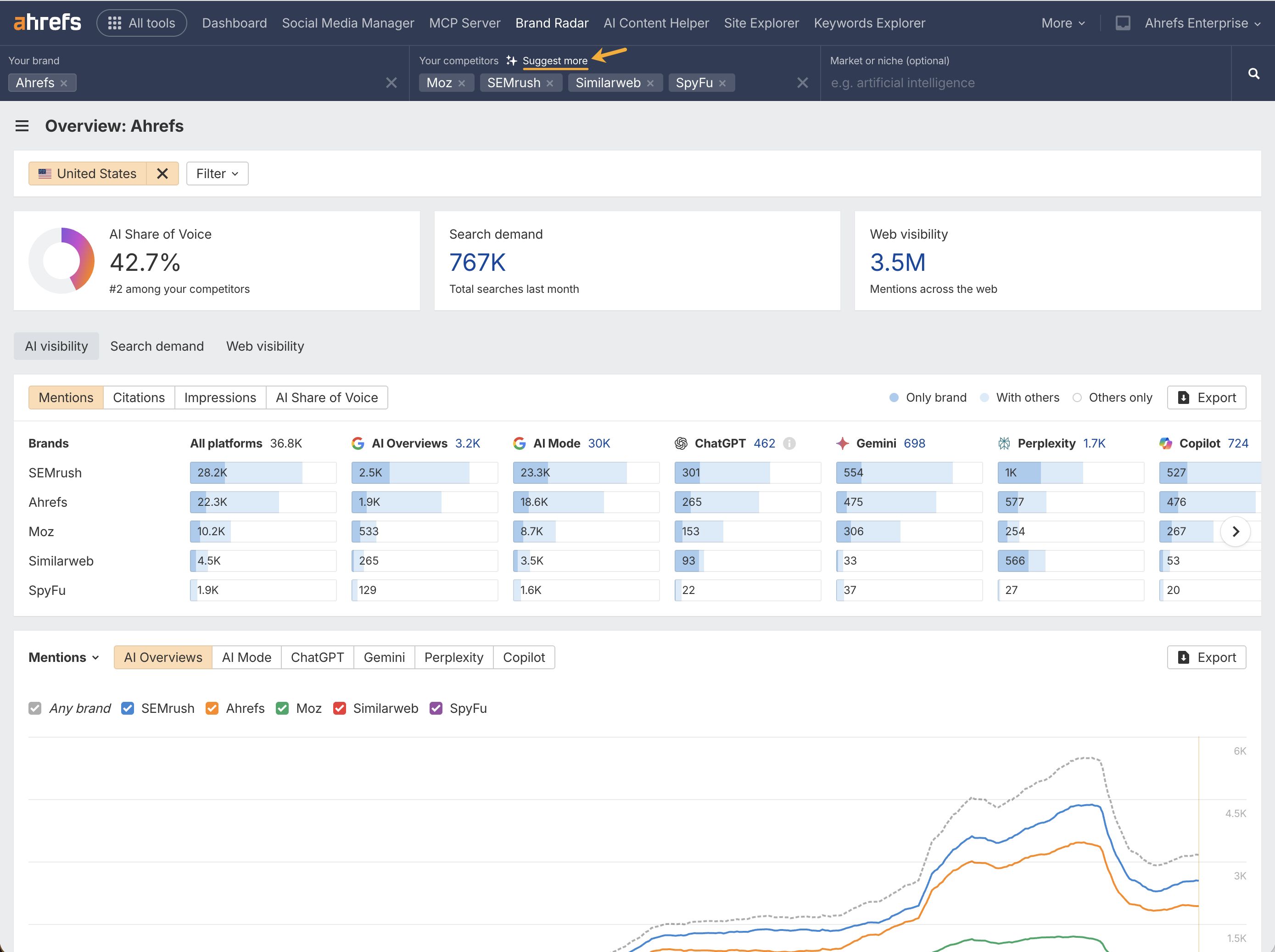Click the Perplexity icon in the brands table
This screenshot has width=1275, height=952.
(1005, 443)
